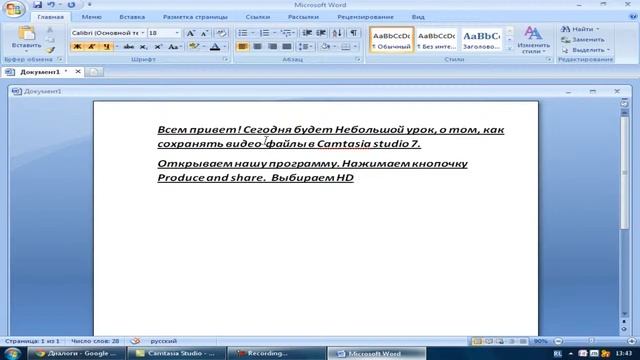Open the font name dropdown (Calibri)
This screenshot has height=360, width=640.
142,33
